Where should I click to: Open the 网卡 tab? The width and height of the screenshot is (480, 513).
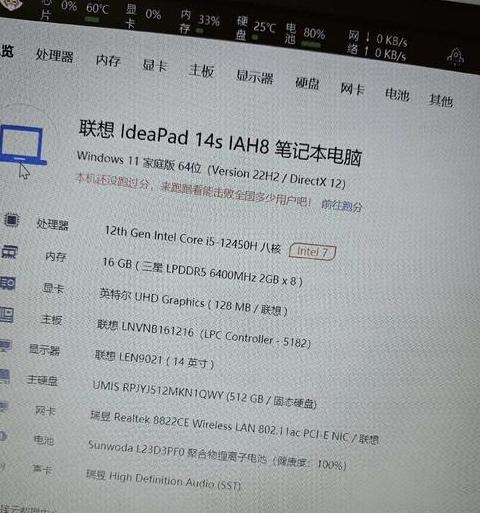(x=352, y=89)
